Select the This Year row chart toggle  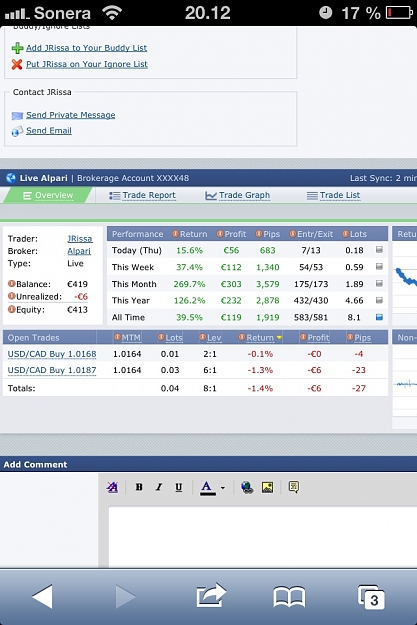[379, 300]
